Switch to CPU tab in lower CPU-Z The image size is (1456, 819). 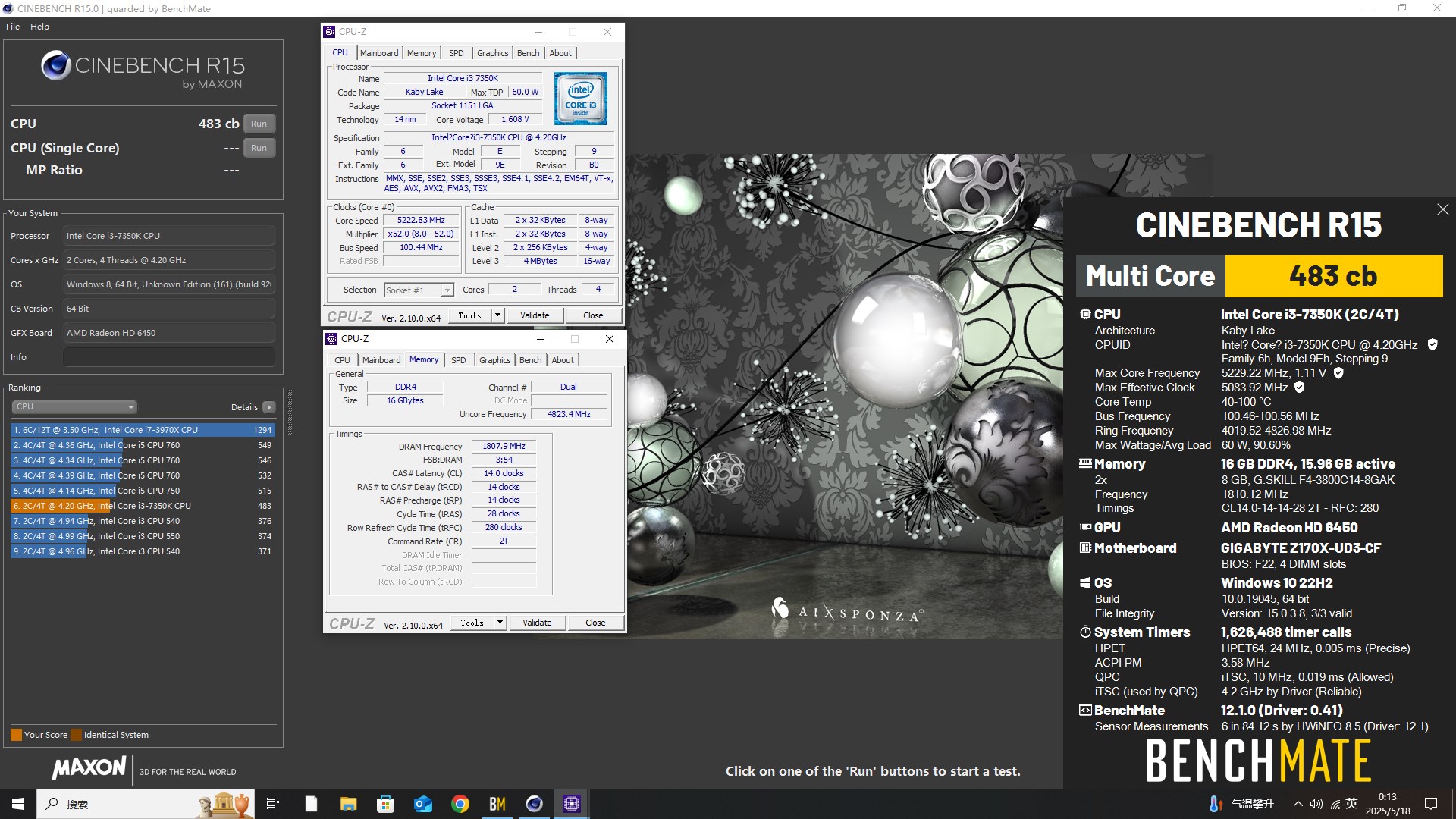[x=342, y=360]
